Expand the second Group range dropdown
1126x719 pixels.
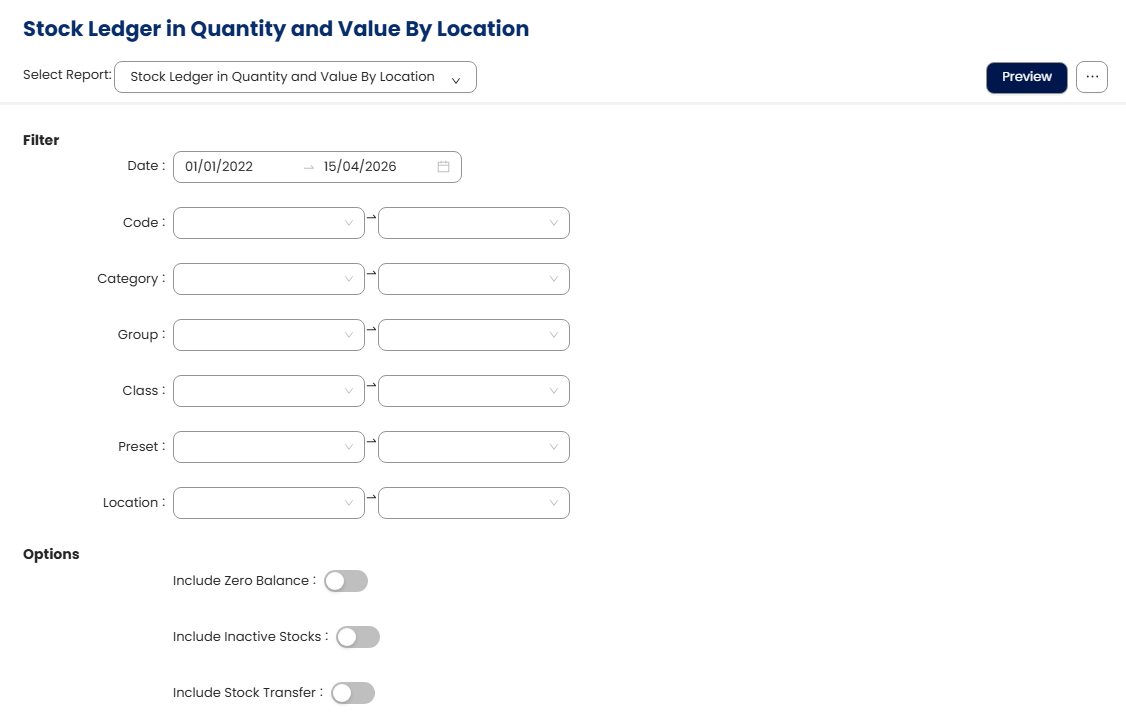[465, 335]
